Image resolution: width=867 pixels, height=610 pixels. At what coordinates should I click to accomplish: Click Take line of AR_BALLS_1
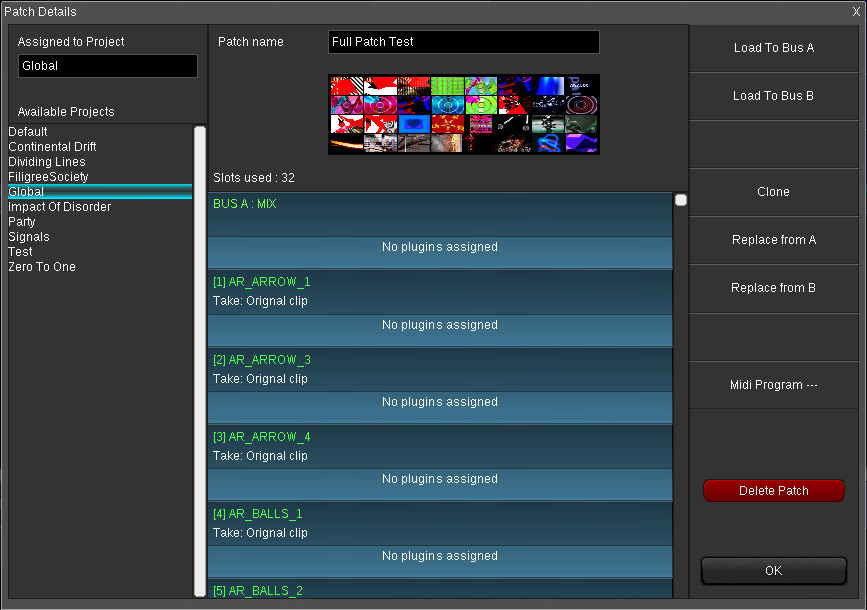260,533
